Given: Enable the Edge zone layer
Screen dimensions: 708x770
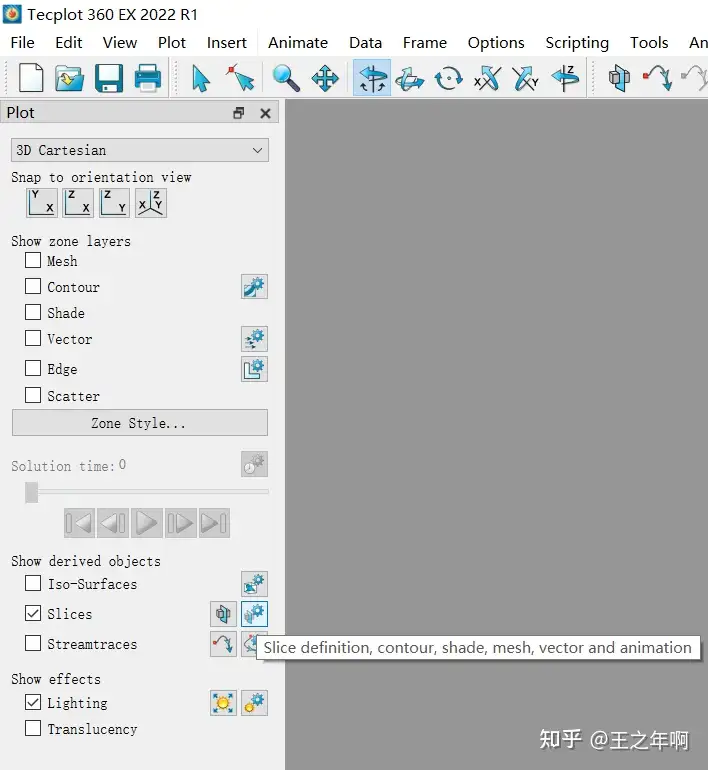Looking at the screenshot, I should [33, 368].
